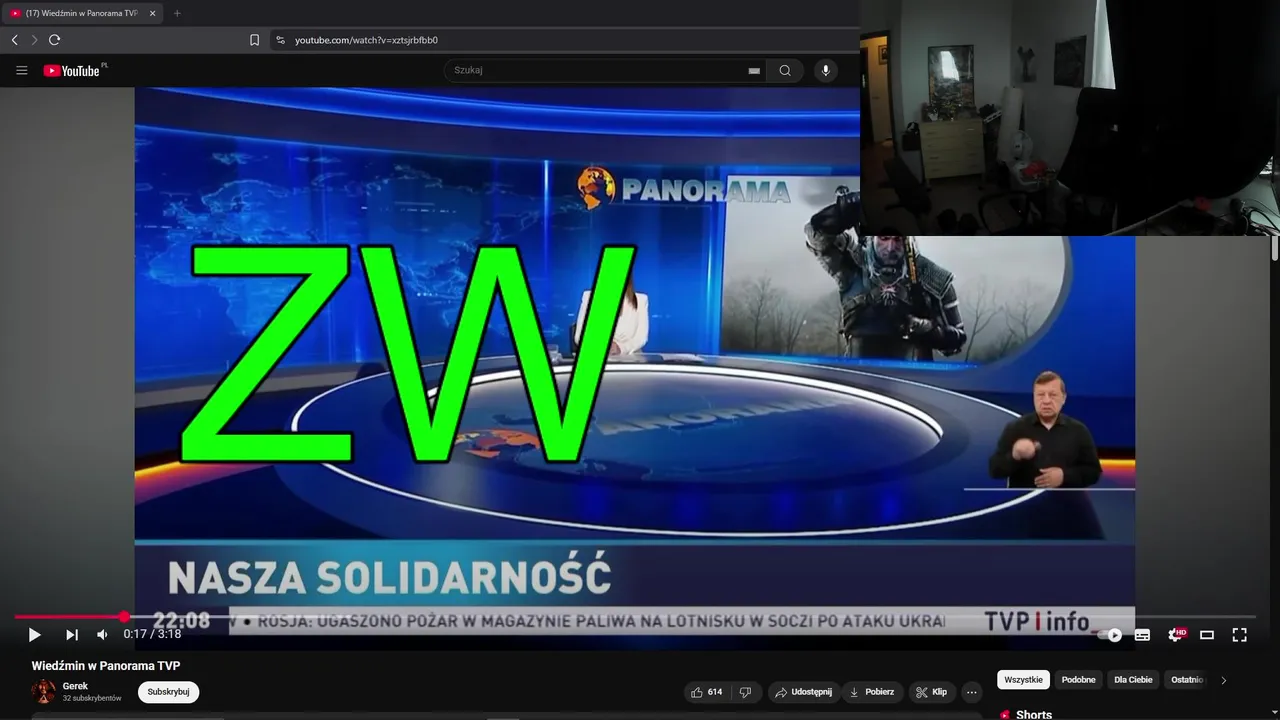Click the Shorts section heading

(x=1033, y=714)
